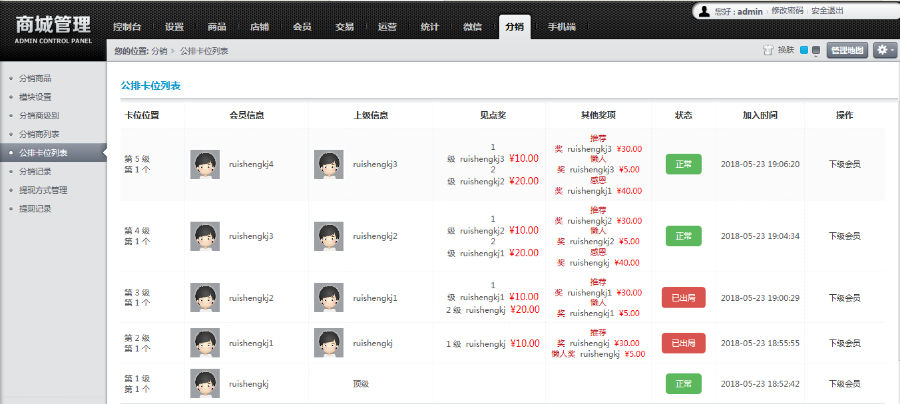
Task: Click the 安全退出 logout link
Action: pyautogui.click(x=827, y=11)
